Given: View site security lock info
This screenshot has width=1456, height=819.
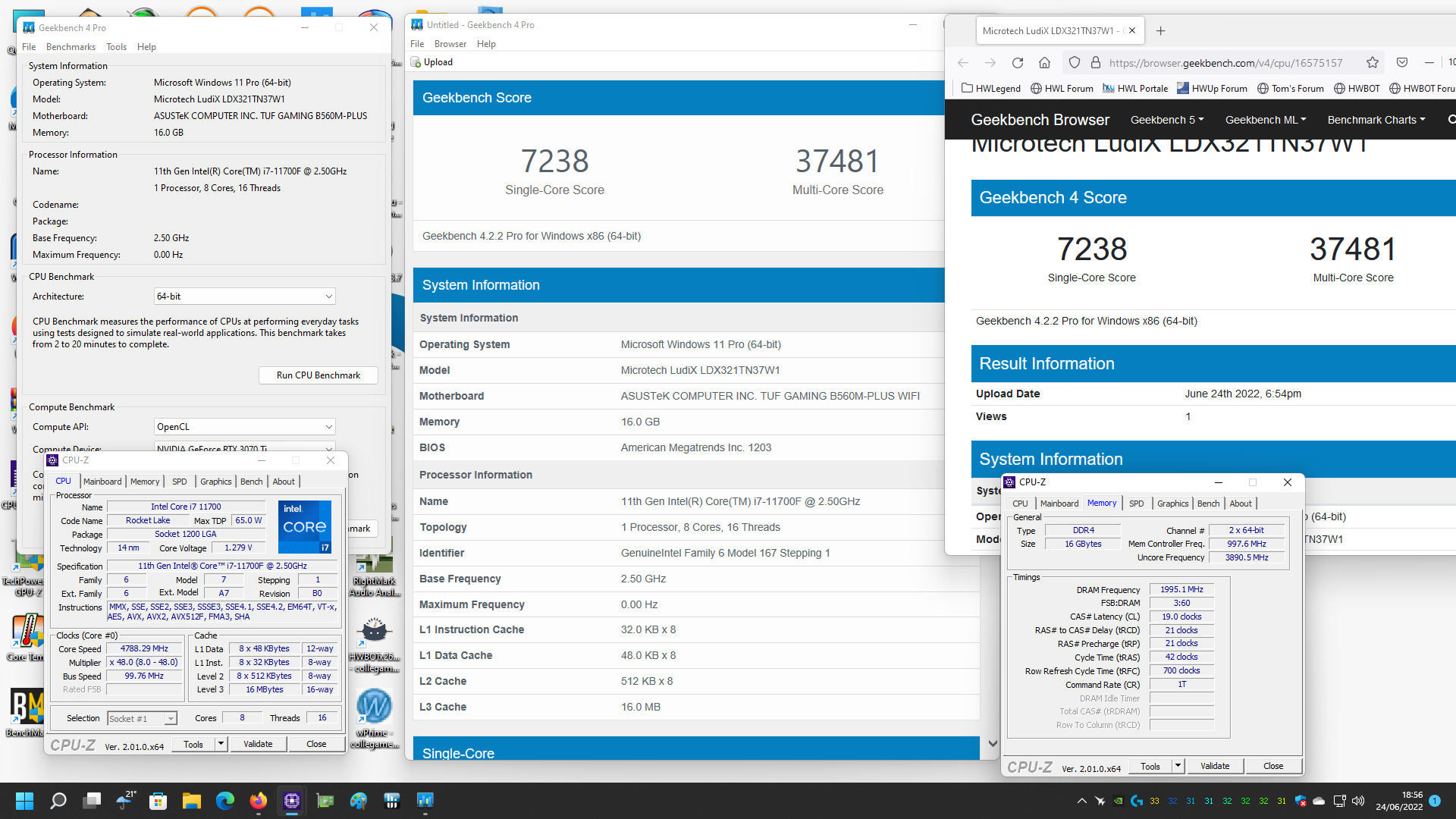Looking at the screenshot, I should 1095,63.
